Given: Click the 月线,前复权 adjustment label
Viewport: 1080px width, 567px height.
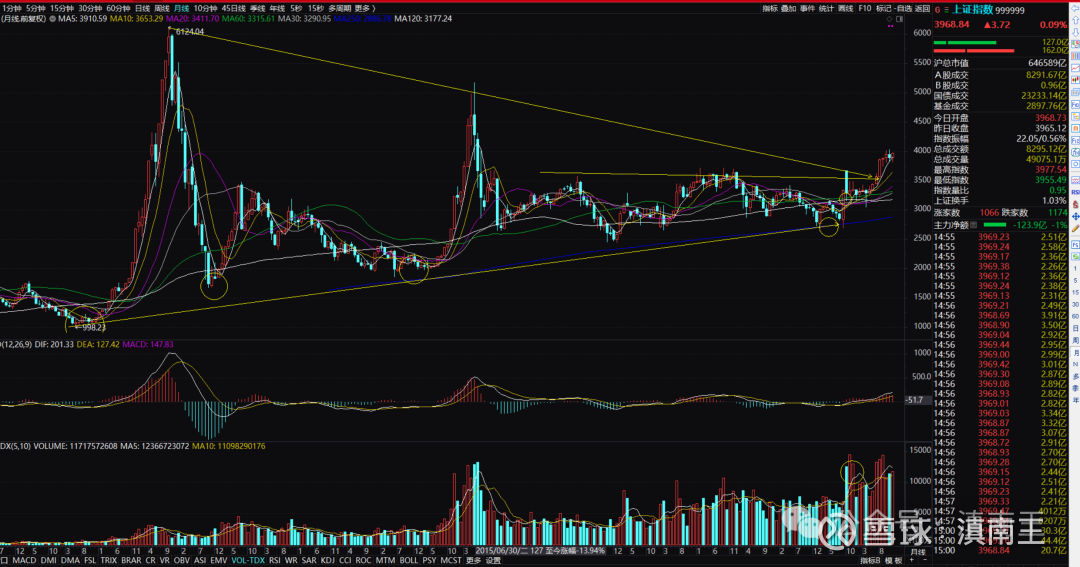Looking at the screenshot, I should point(23,19).
